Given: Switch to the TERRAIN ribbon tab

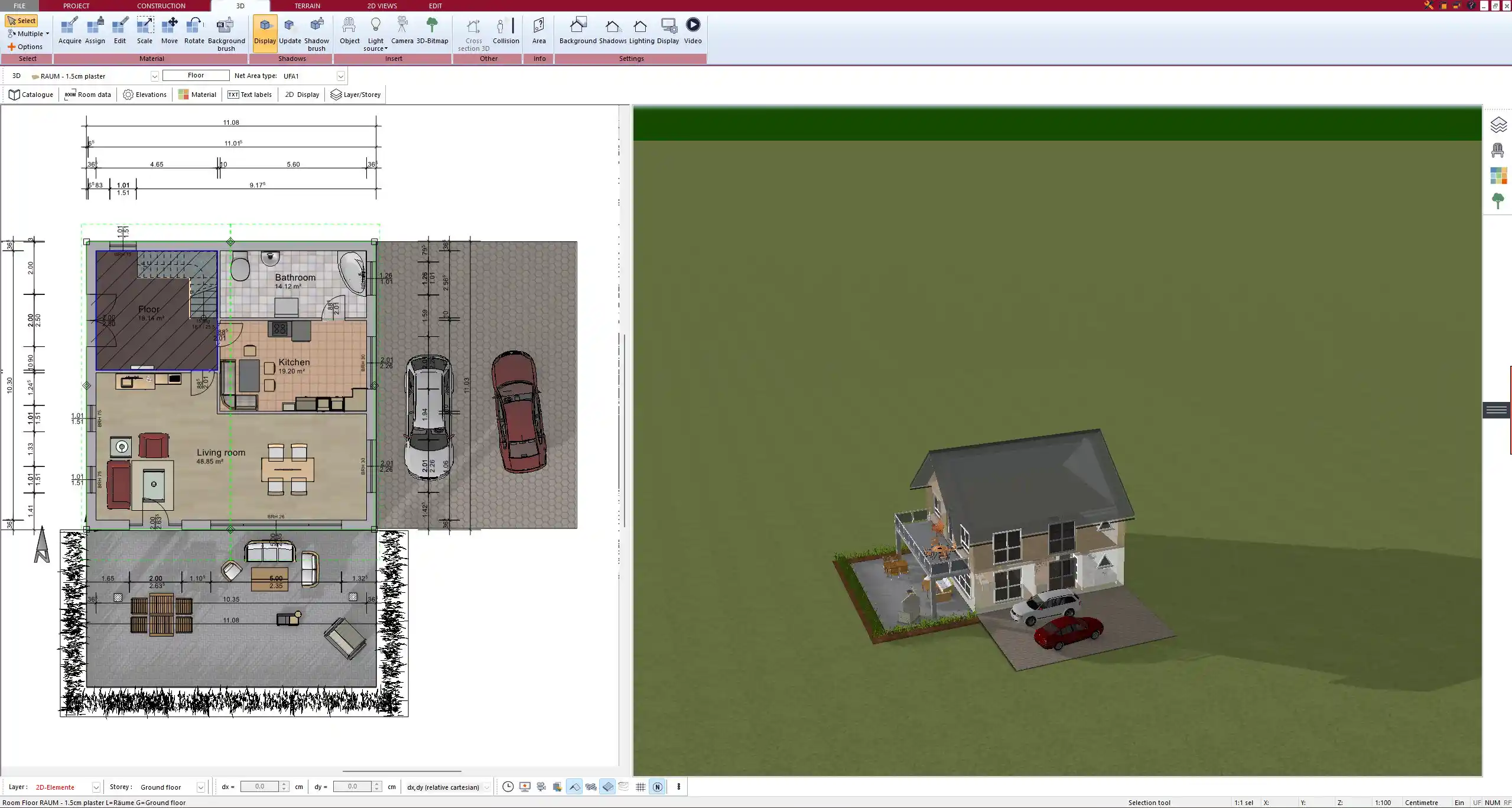Looking at the screenshot, I should click(306, 5).
